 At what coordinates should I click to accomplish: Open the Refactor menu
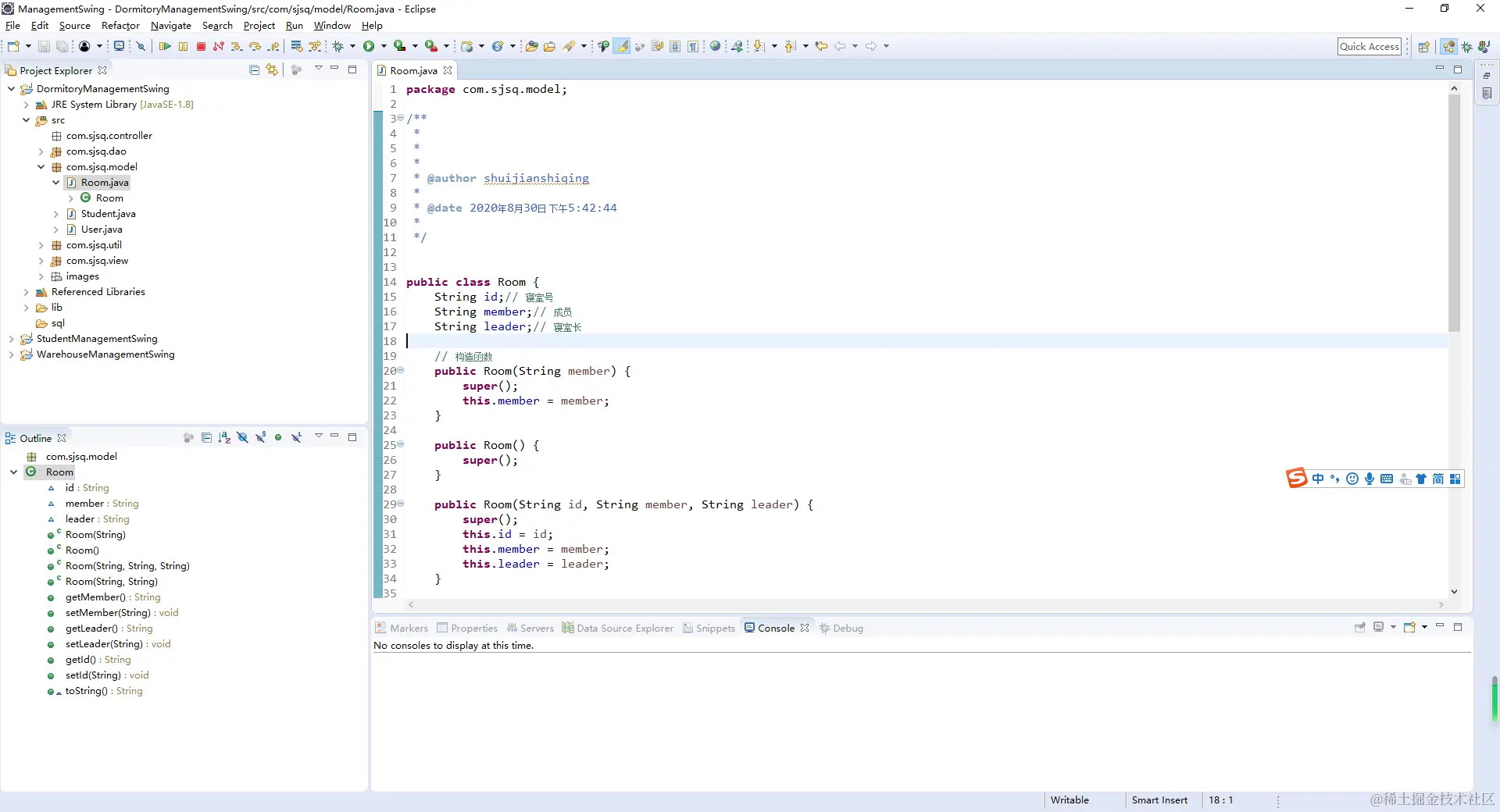coord(120,26)
